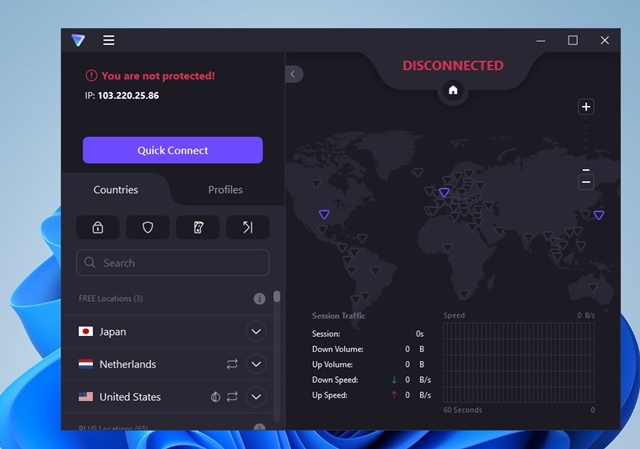
Task: Click the IP address 103.220.25.86
Action: [129, 96]
